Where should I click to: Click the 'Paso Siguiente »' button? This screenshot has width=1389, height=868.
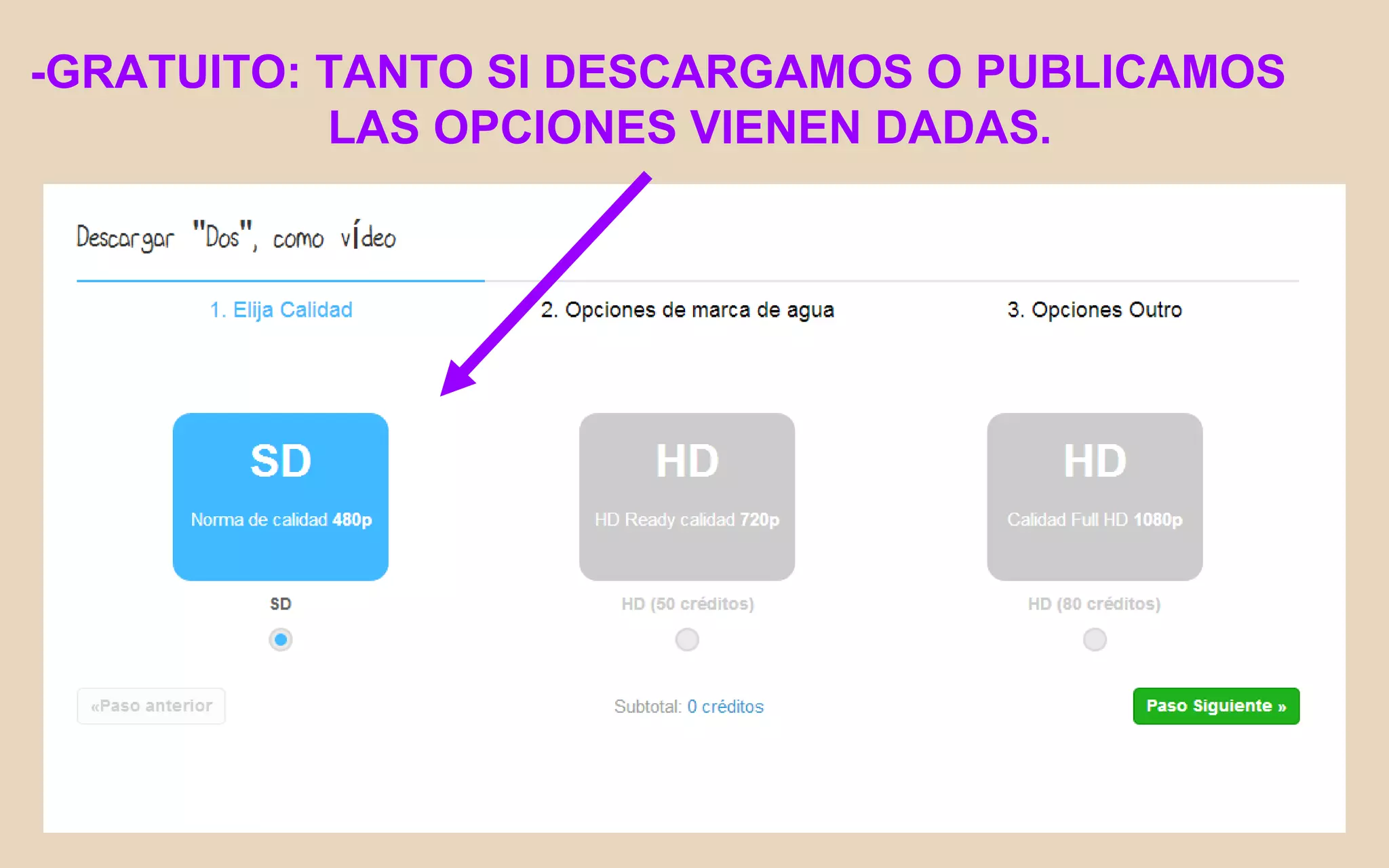[x=1216, y=706]
